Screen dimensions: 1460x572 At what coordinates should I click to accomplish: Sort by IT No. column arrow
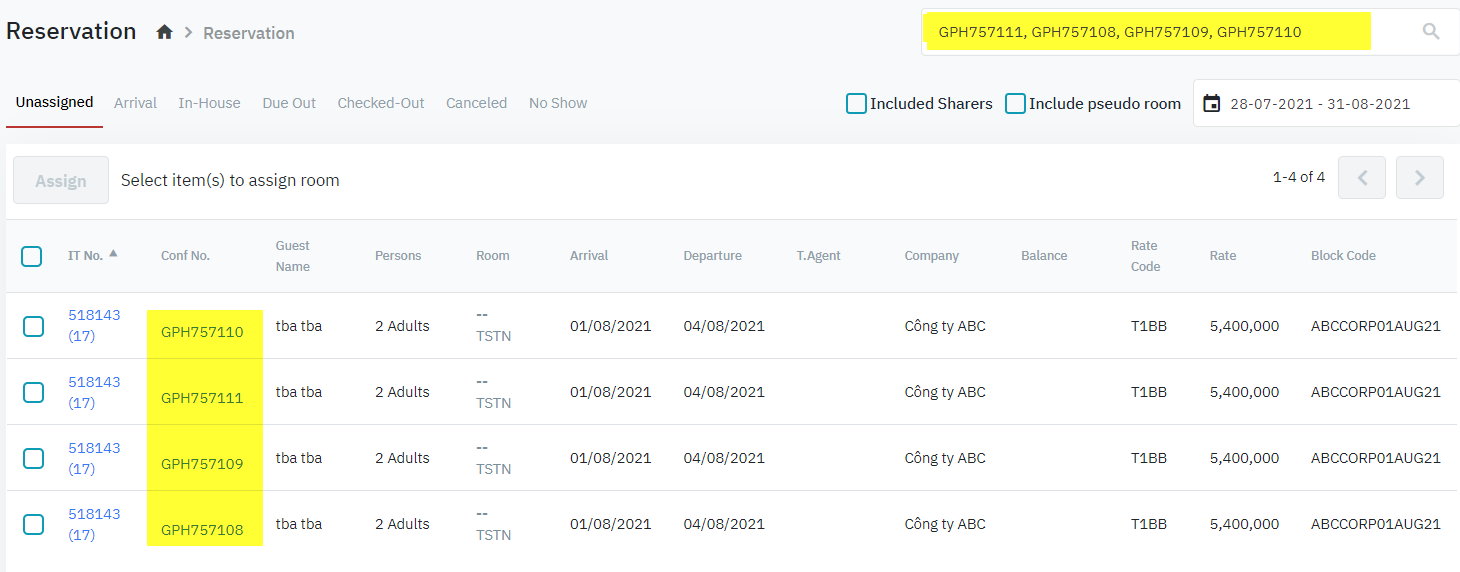(113, 254)
